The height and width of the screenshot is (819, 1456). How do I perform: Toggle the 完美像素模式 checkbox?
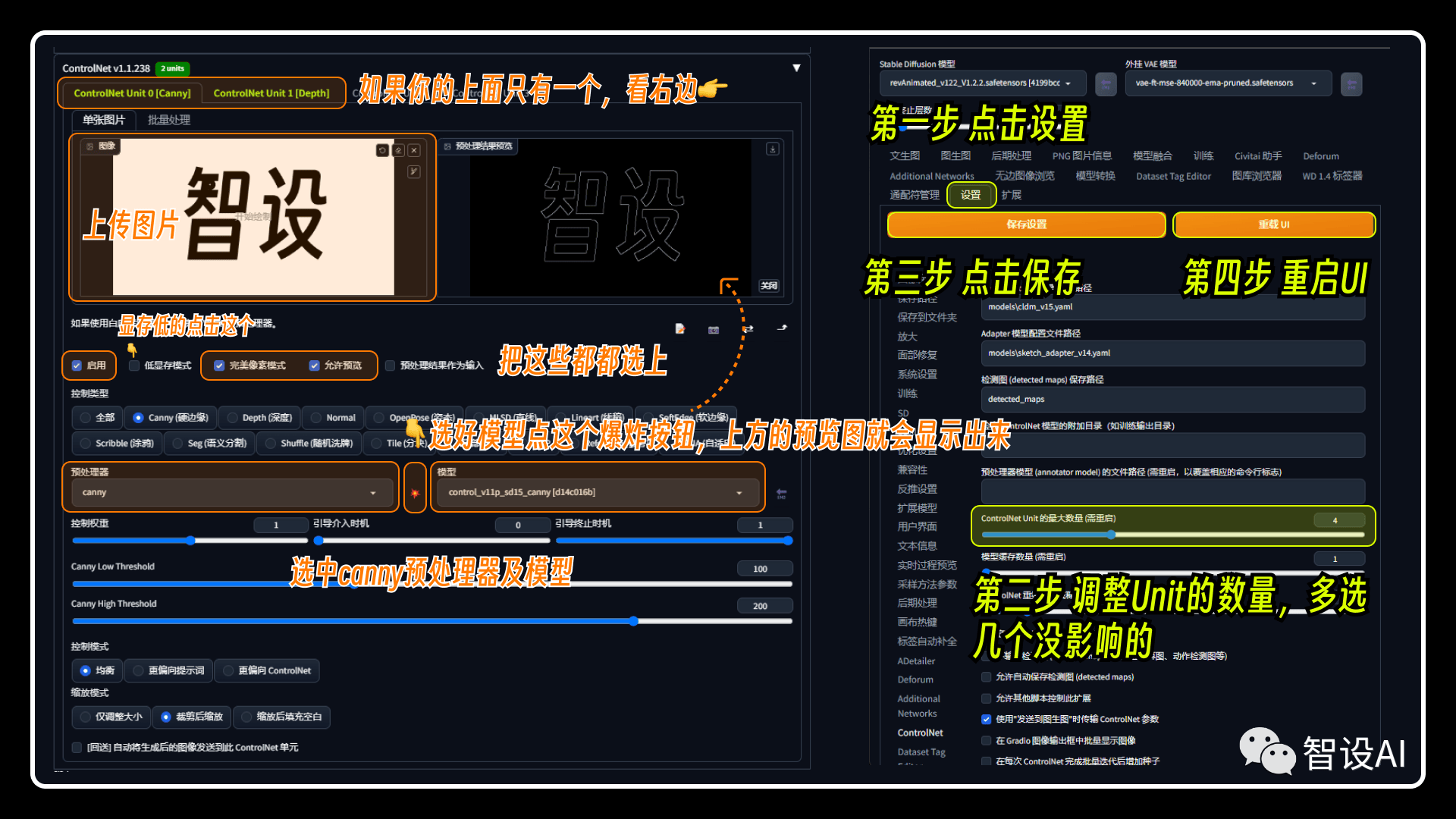(x=219, y=366)
